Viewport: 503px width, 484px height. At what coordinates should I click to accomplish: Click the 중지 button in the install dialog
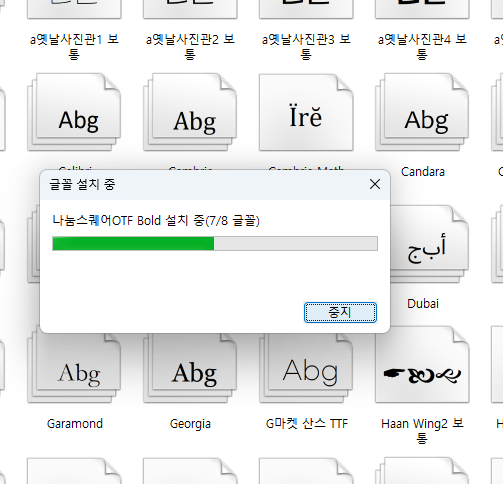click(x=340, y=312)
